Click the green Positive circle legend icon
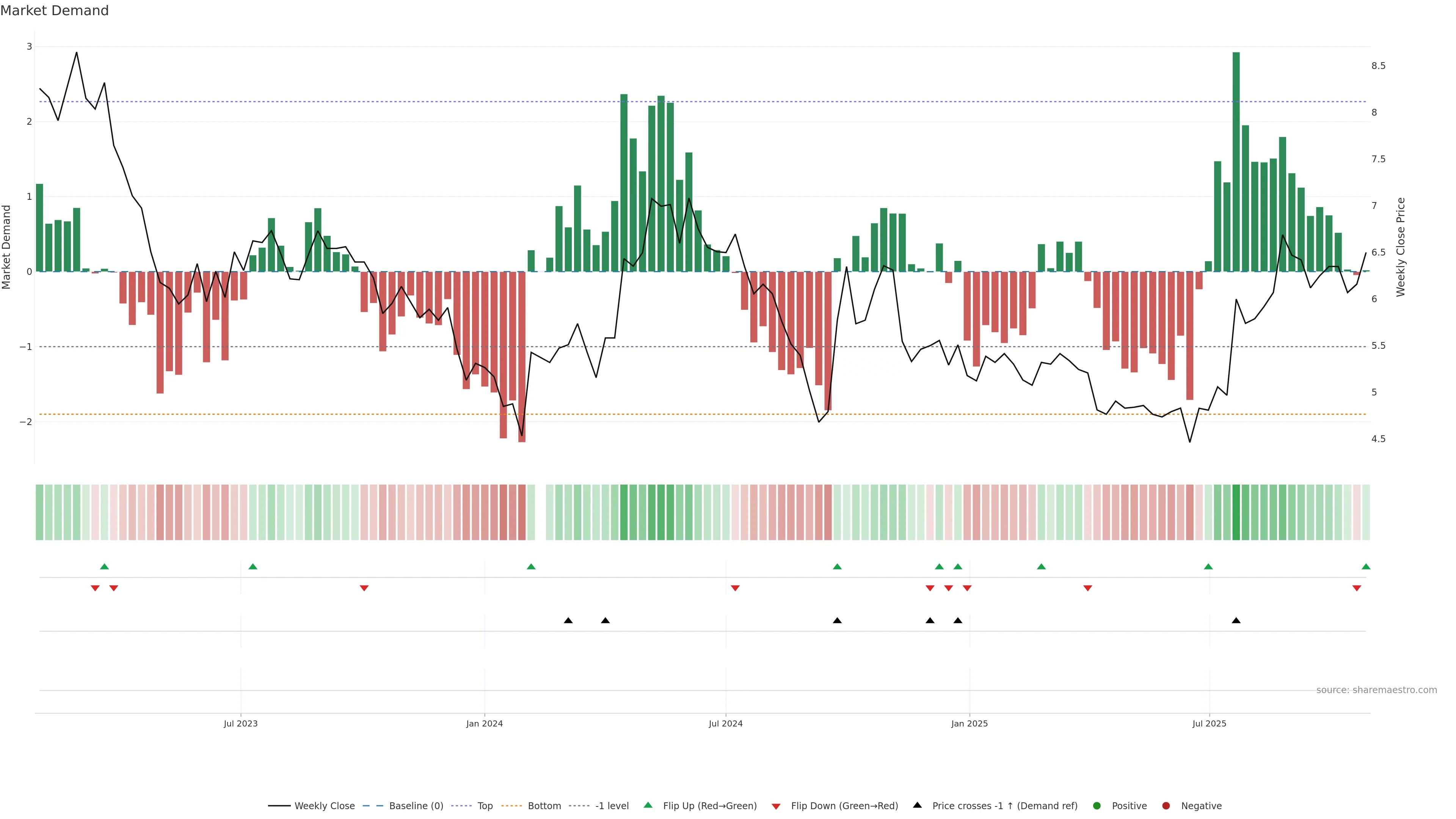 [1097, 805]
